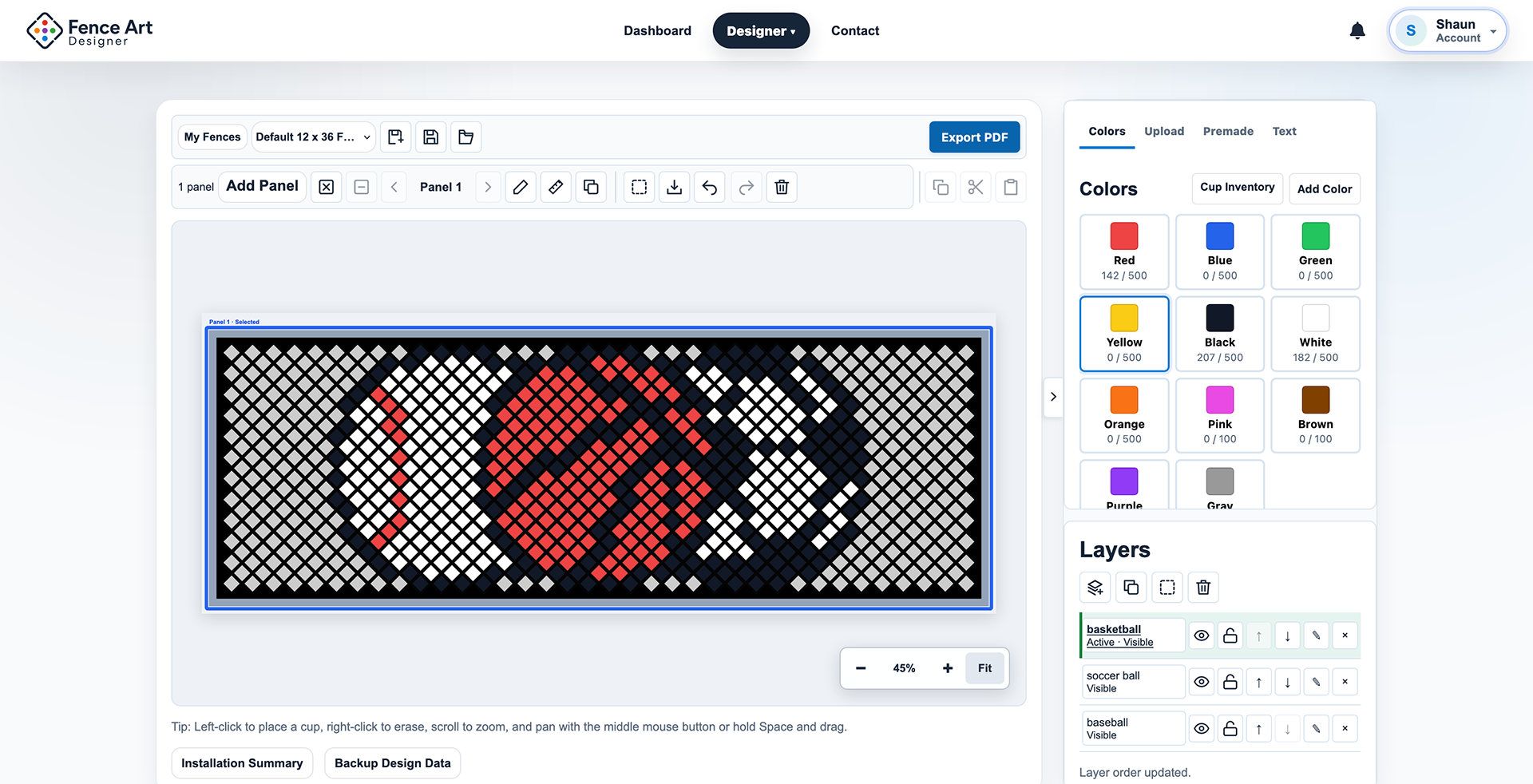Viewport: 1533px width, 784px height.
Task: Delete layer using Layers trash icon
Action: [1203, 588]
